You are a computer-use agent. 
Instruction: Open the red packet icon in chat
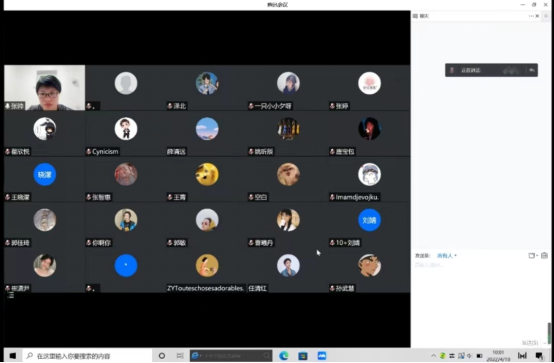(544, 255)
